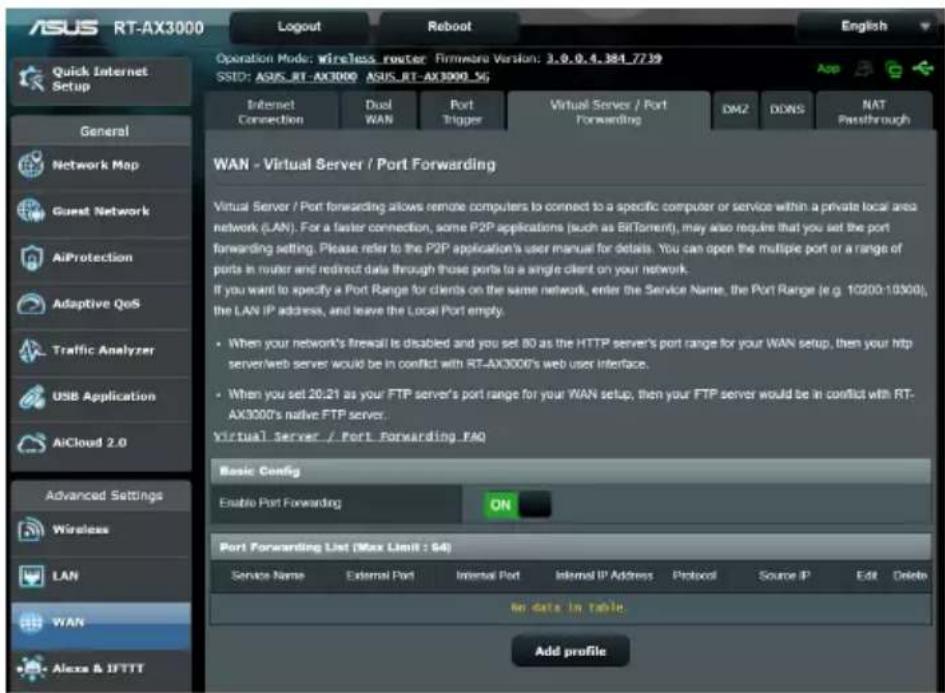Click the Add profile button

click(570, 651)
